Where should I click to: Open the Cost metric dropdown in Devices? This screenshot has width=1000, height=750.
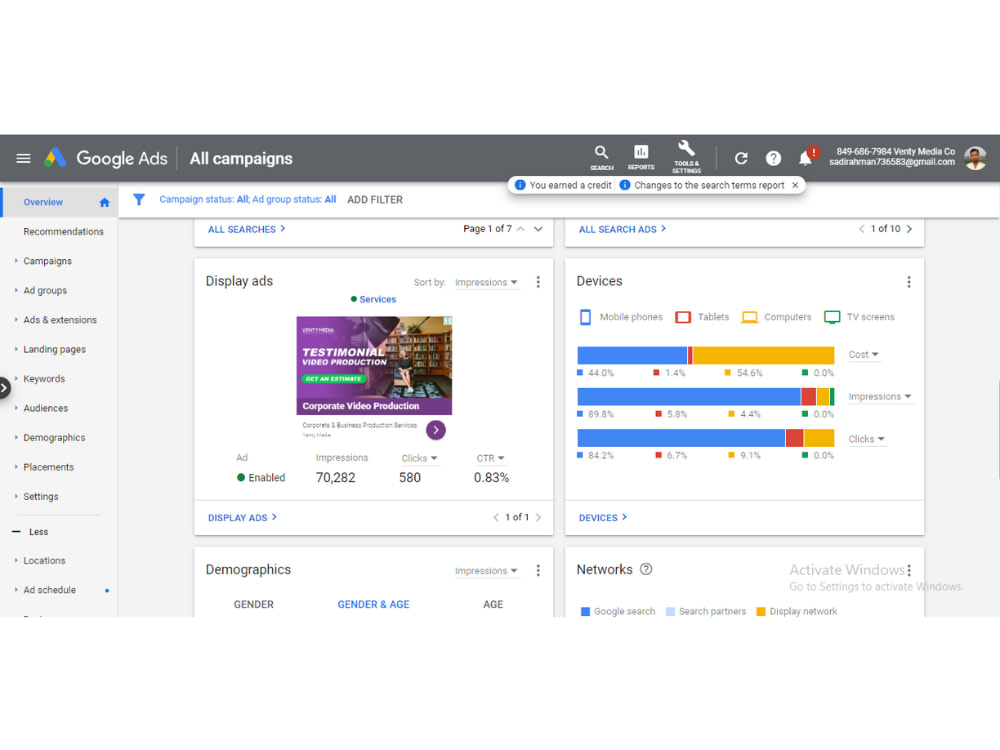tap(864, 355)
